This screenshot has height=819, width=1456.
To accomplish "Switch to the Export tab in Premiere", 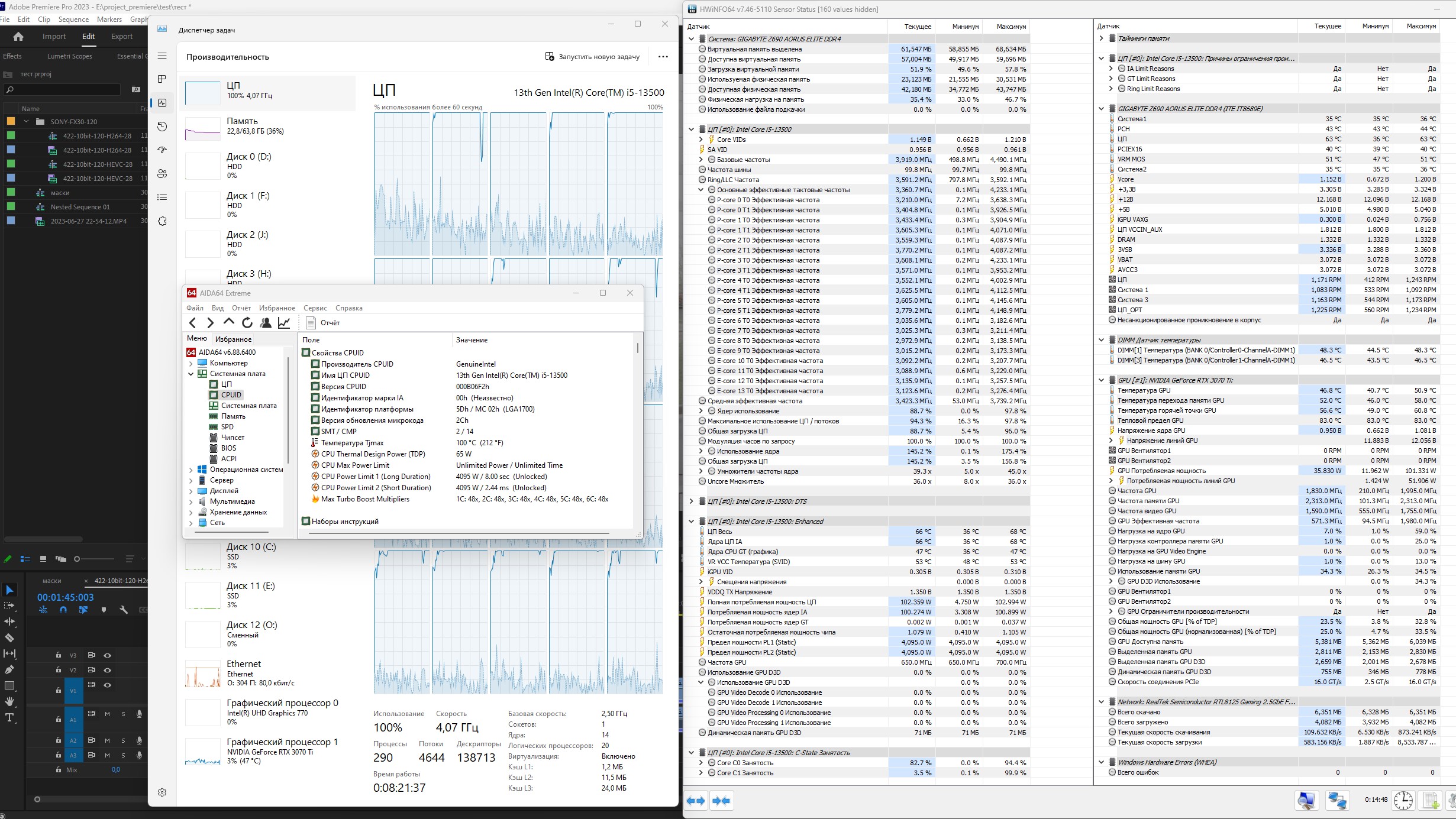I will (x=122, y=37).
